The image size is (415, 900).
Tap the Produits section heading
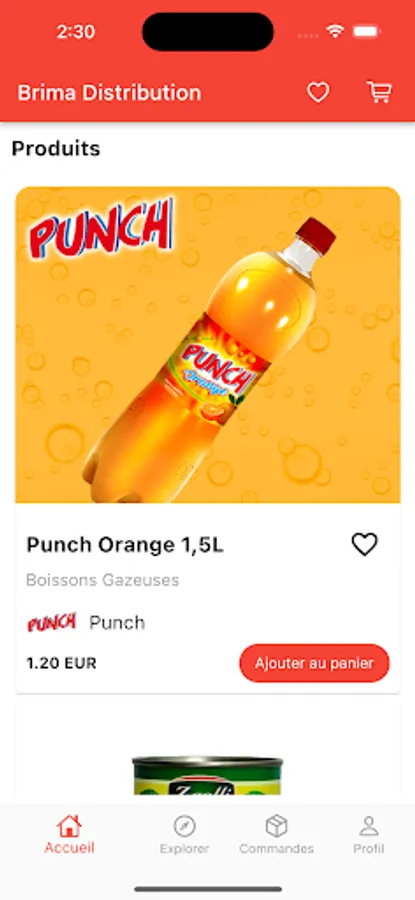click(56, 149)
